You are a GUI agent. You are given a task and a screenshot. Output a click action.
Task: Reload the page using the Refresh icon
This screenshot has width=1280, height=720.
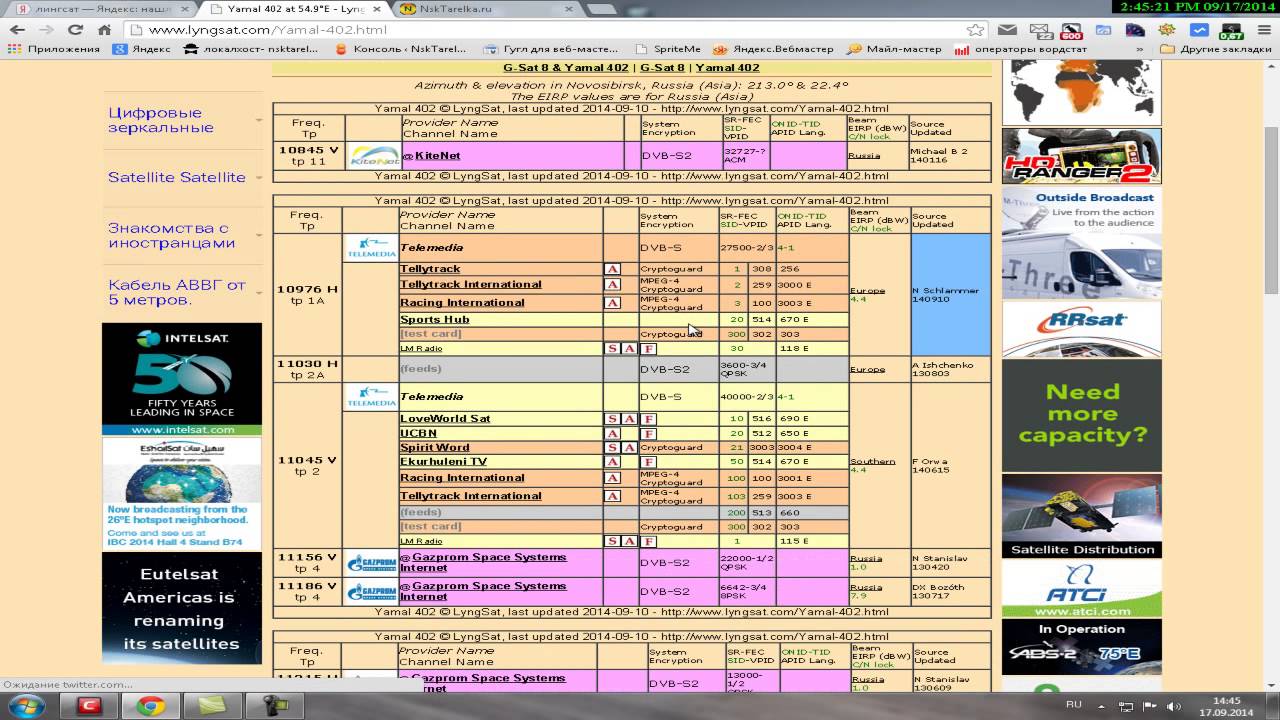(x=75, y=30)
